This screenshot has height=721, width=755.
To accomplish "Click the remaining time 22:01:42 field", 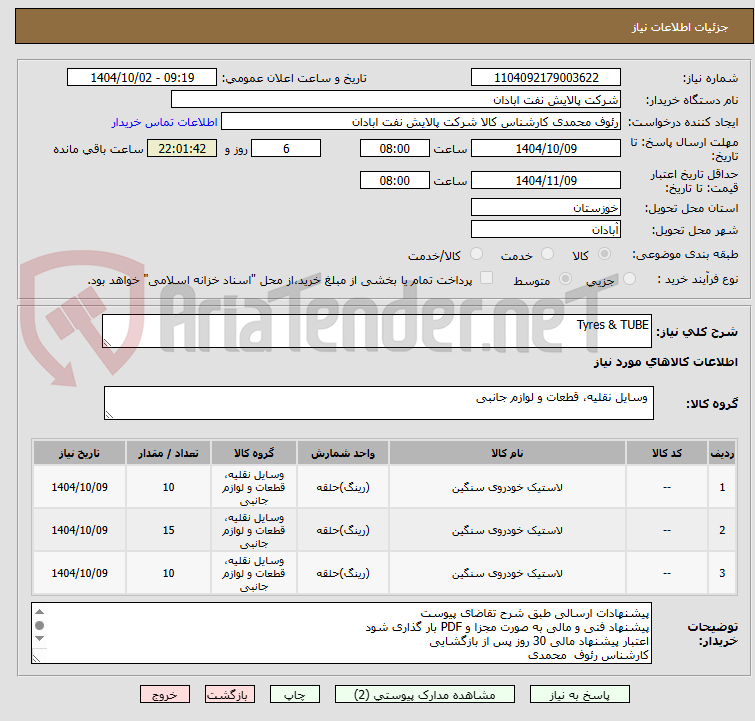I will coord(182,148).
